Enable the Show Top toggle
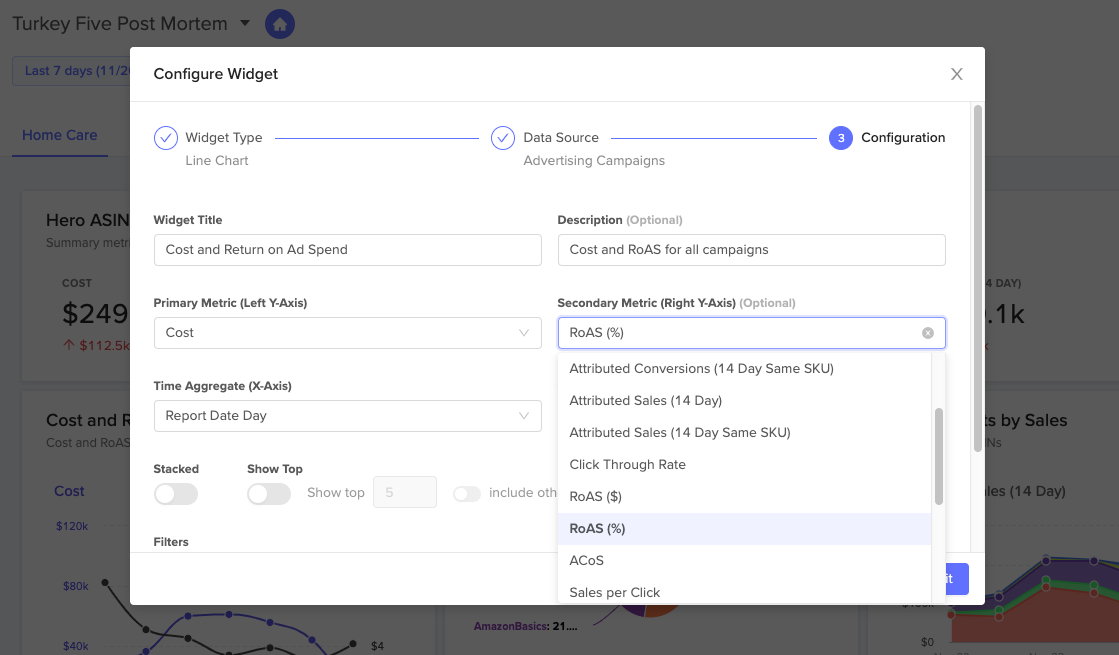The height and width of the screenshot is (655, 1119). [x=269, y=494]
